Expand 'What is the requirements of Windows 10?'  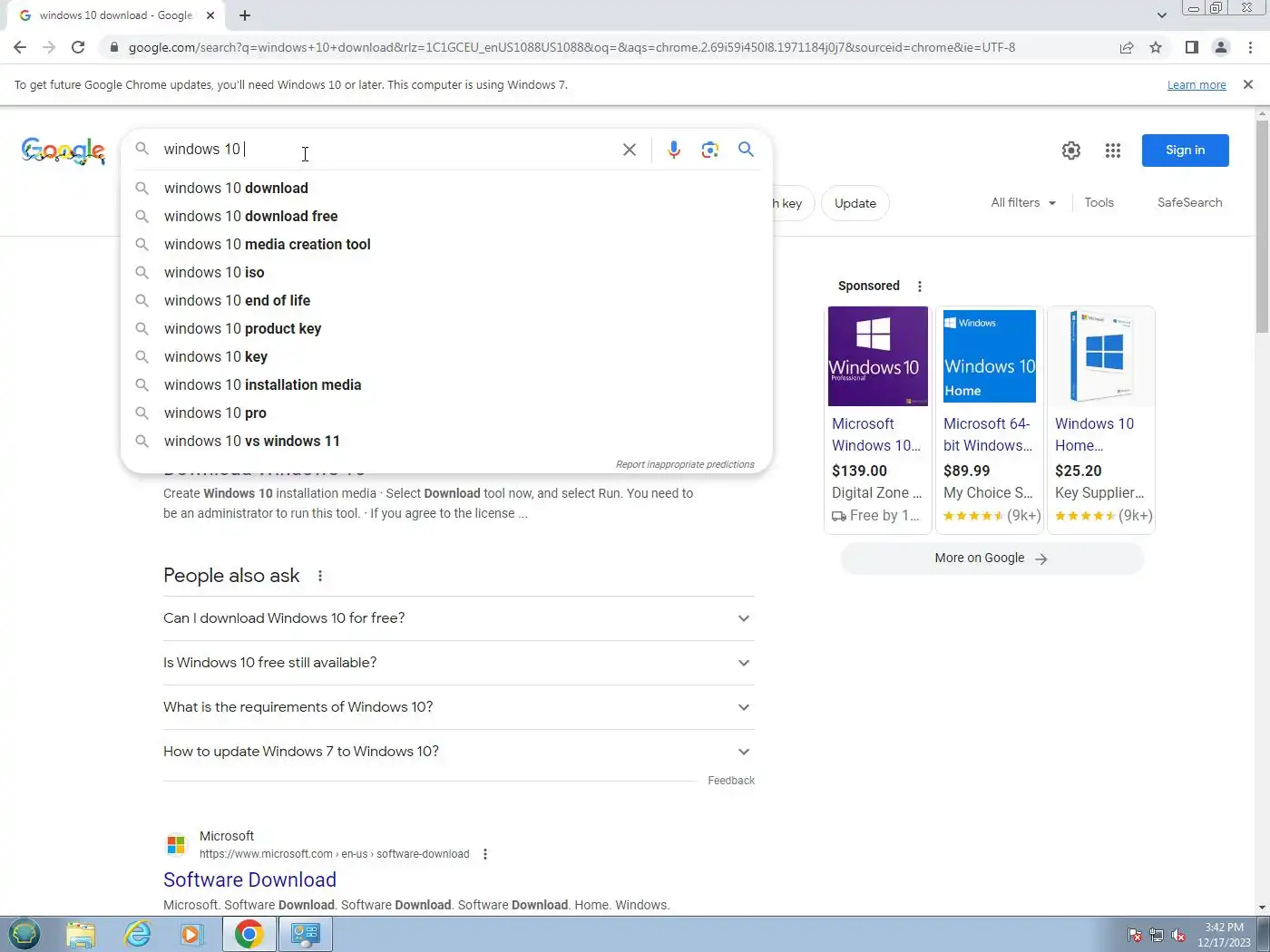(459, 707)
